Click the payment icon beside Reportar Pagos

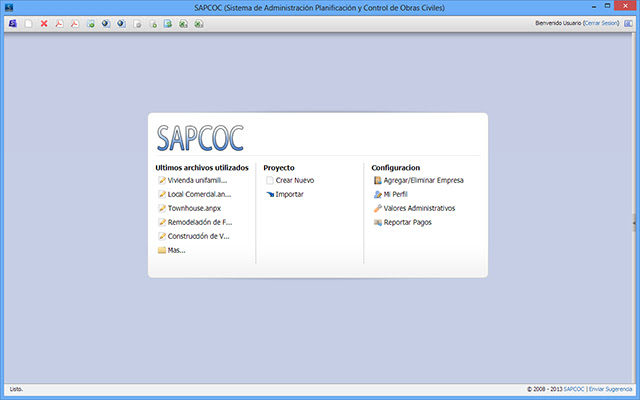378,222
